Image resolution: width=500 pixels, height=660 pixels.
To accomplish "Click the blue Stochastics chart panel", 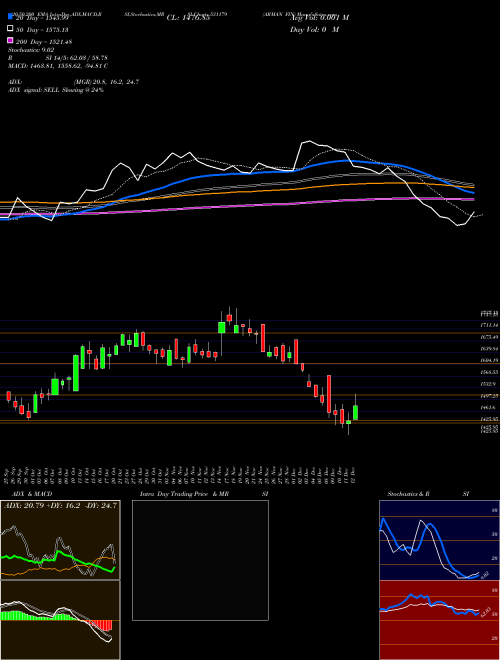I will [x=439, y=540].
